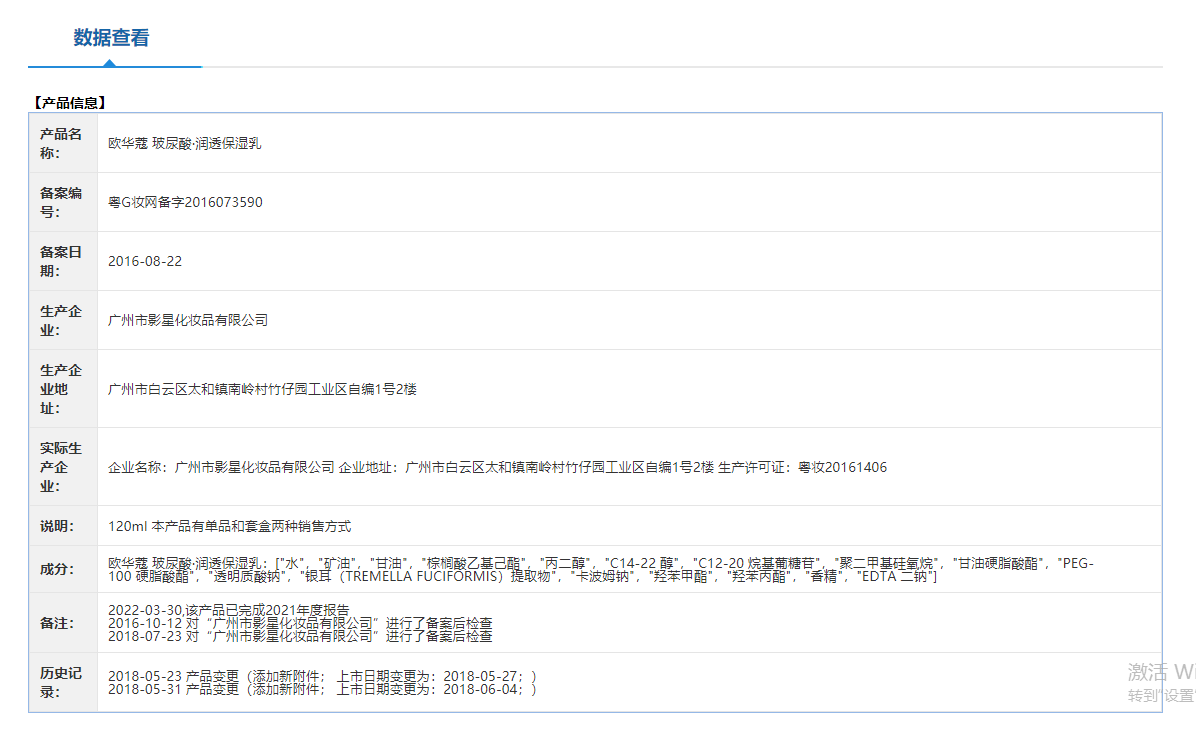This screenshot has width=1196, height=735.
Task: Select the 产品名称 label cell
Action: tap(63, 143)
